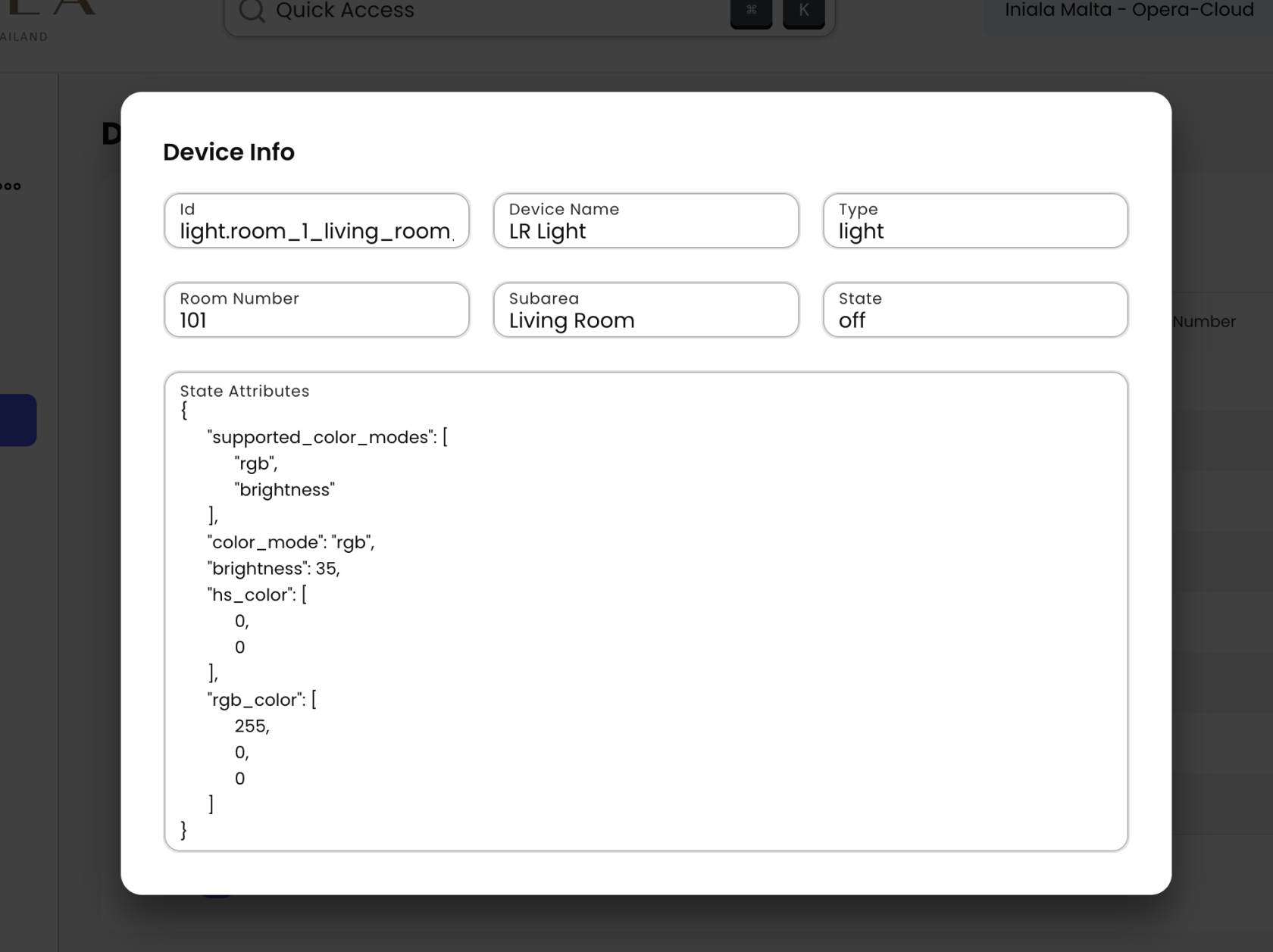
Task: Select the blue highlighted sidebar item
Action: [17, 420]
